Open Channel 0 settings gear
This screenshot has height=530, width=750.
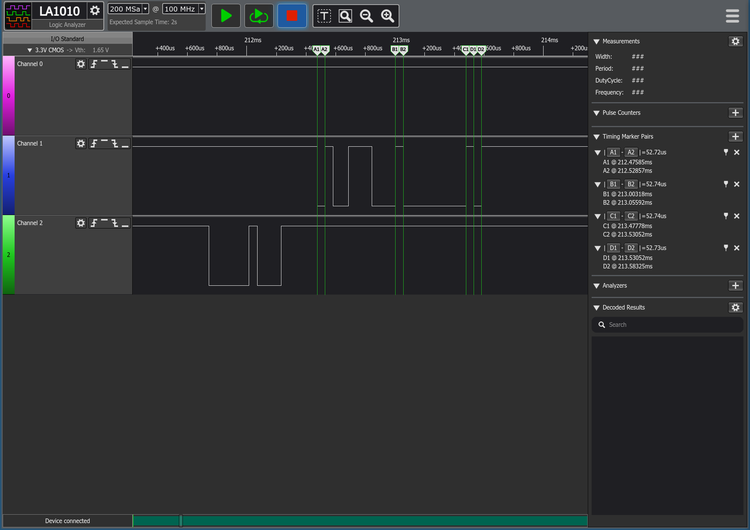[x=81, y=64]
